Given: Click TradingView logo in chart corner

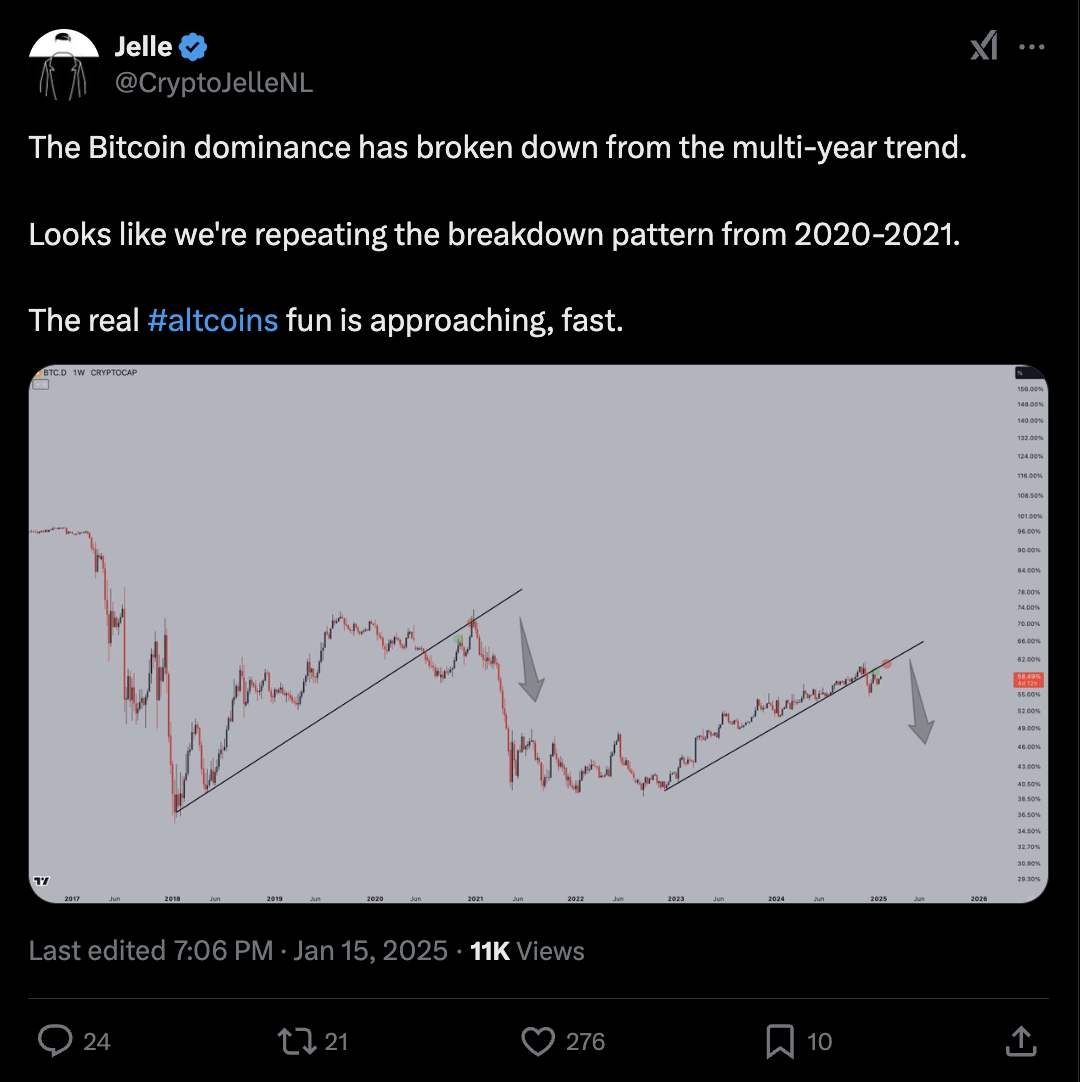Looking at the screenshot, I should point(41,881).
